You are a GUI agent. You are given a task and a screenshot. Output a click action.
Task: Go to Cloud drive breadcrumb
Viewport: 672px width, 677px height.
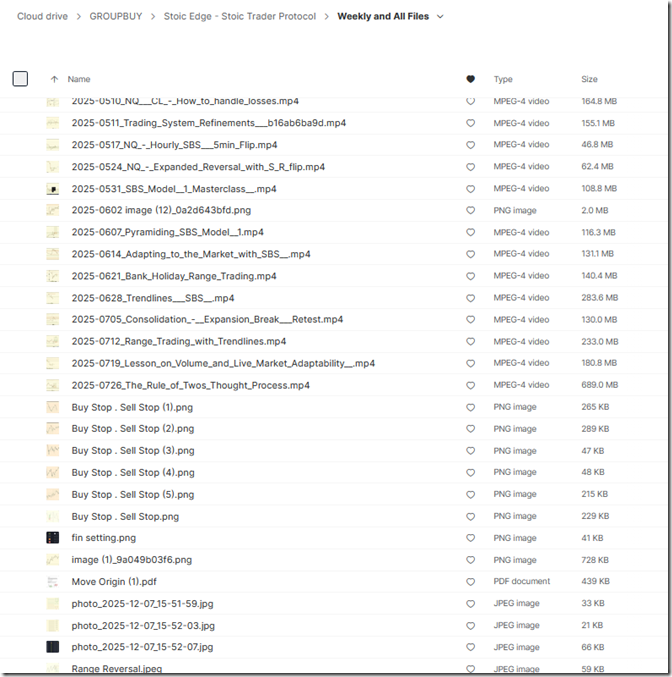[x=43, y=17]
